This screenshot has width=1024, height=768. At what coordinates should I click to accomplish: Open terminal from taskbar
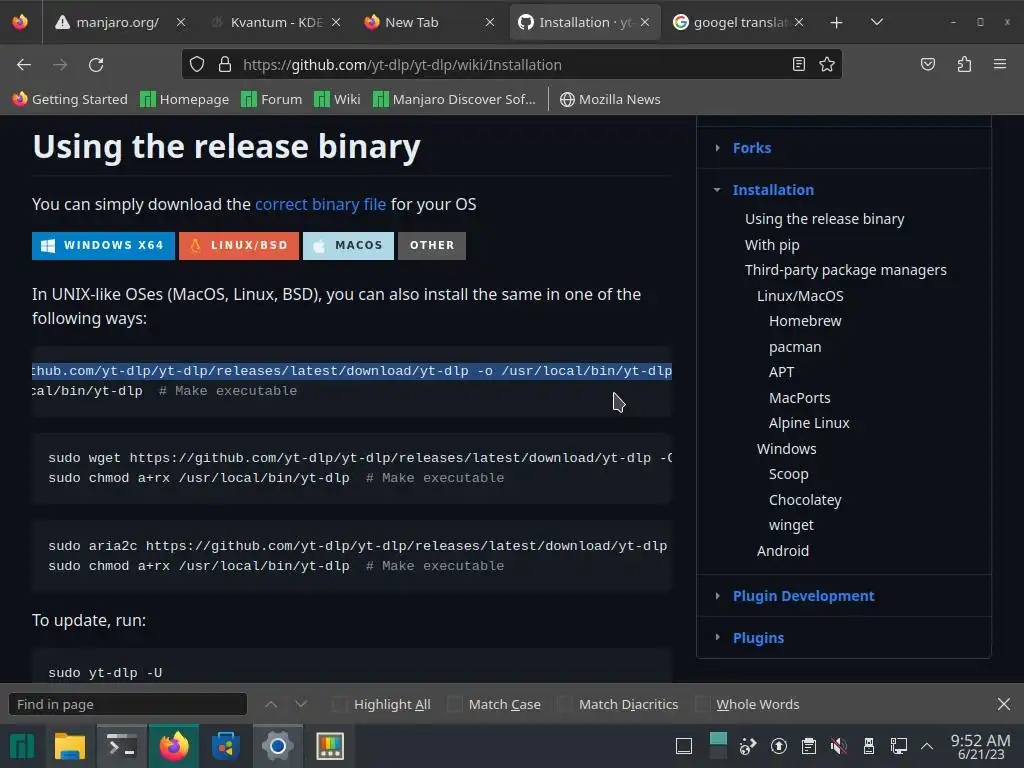[x=121, y=746]
